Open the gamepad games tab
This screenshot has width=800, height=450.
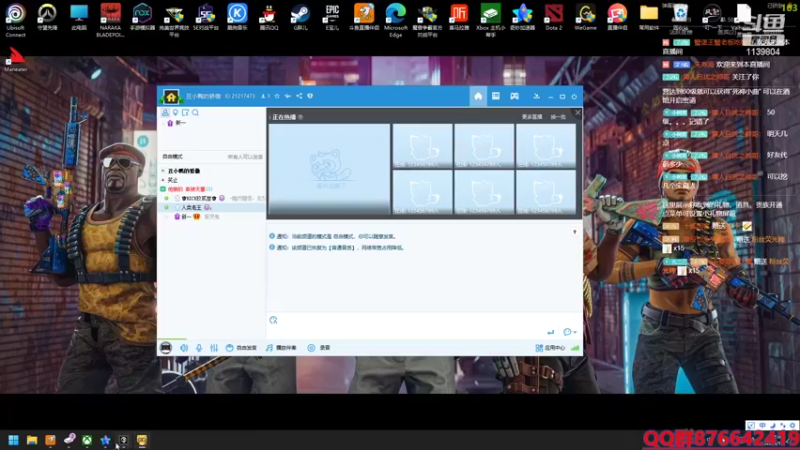(514, 96)
